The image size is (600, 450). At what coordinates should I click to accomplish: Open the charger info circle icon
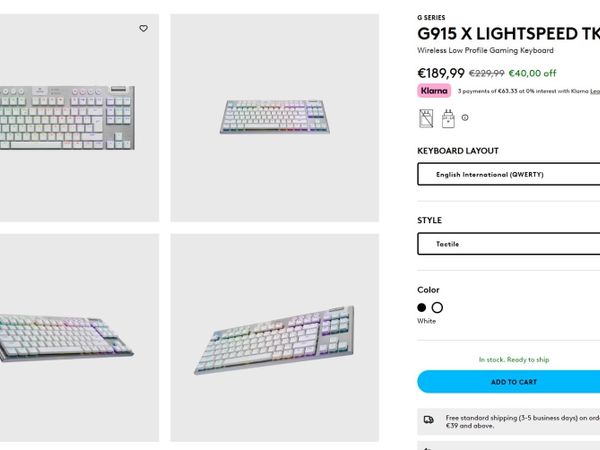[x=465, y=118]
